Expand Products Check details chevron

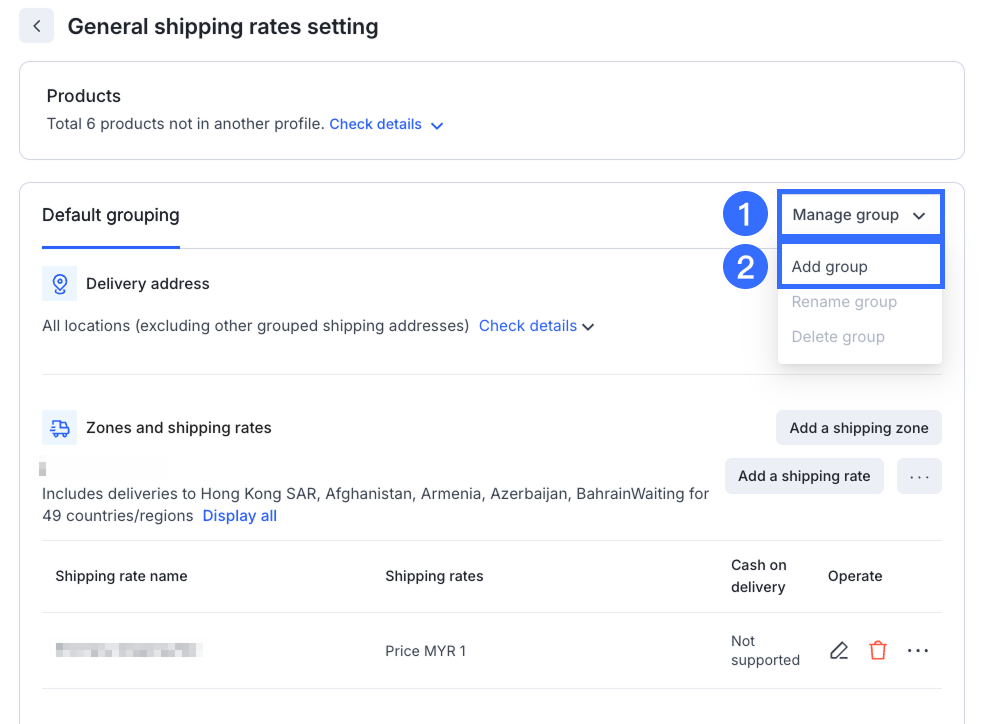tap(436, 125)
